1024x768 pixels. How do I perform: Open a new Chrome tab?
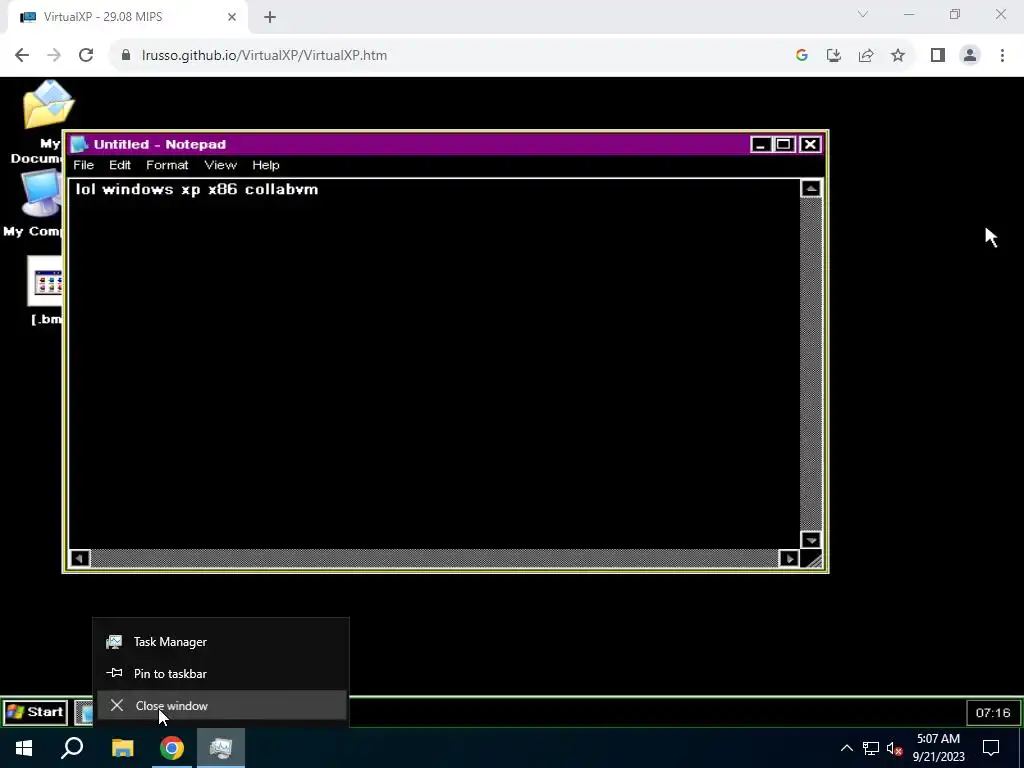pos(270,18)
